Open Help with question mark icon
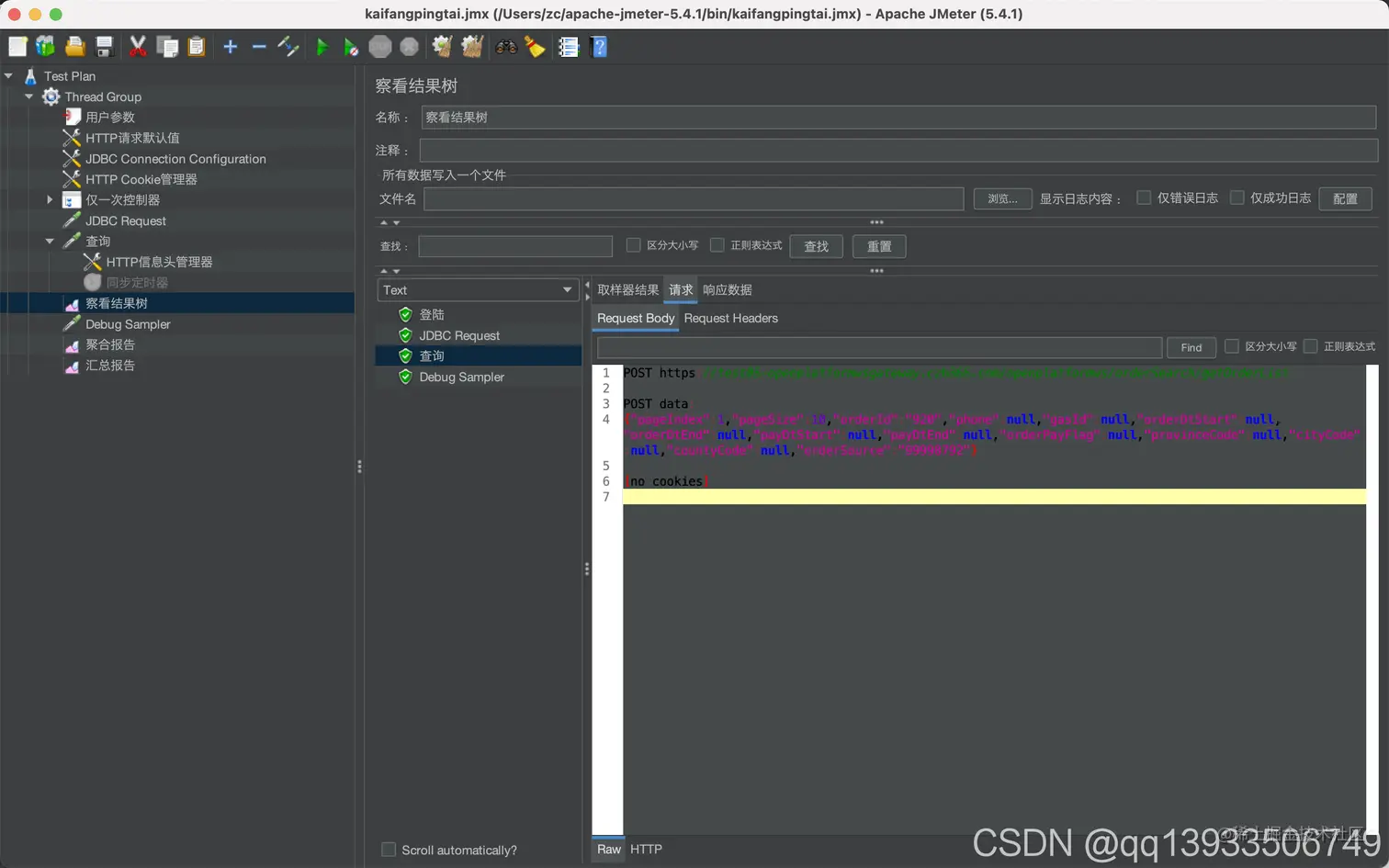The height and width of the screenshot is (868, 1389). 599,46
